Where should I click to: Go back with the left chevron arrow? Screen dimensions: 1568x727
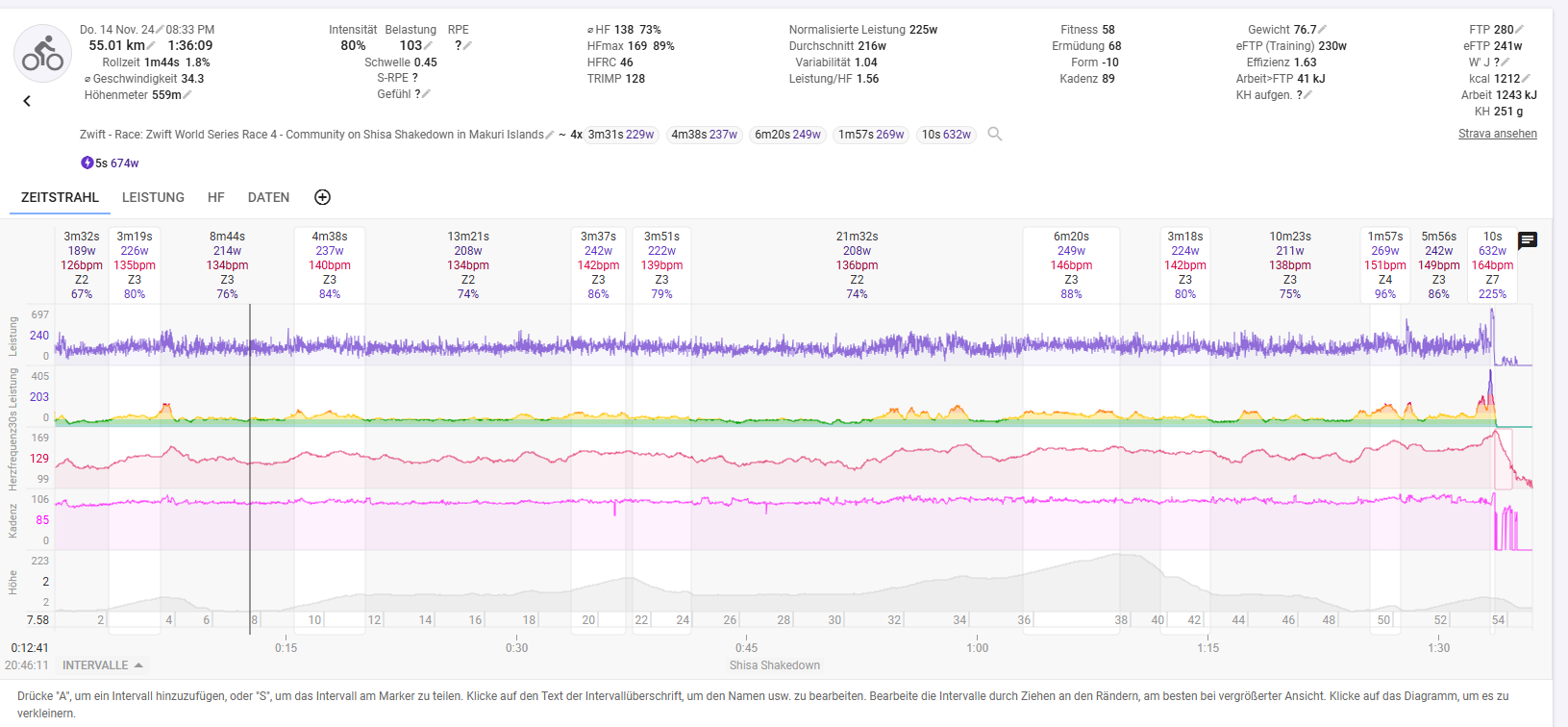click(27, 101)
